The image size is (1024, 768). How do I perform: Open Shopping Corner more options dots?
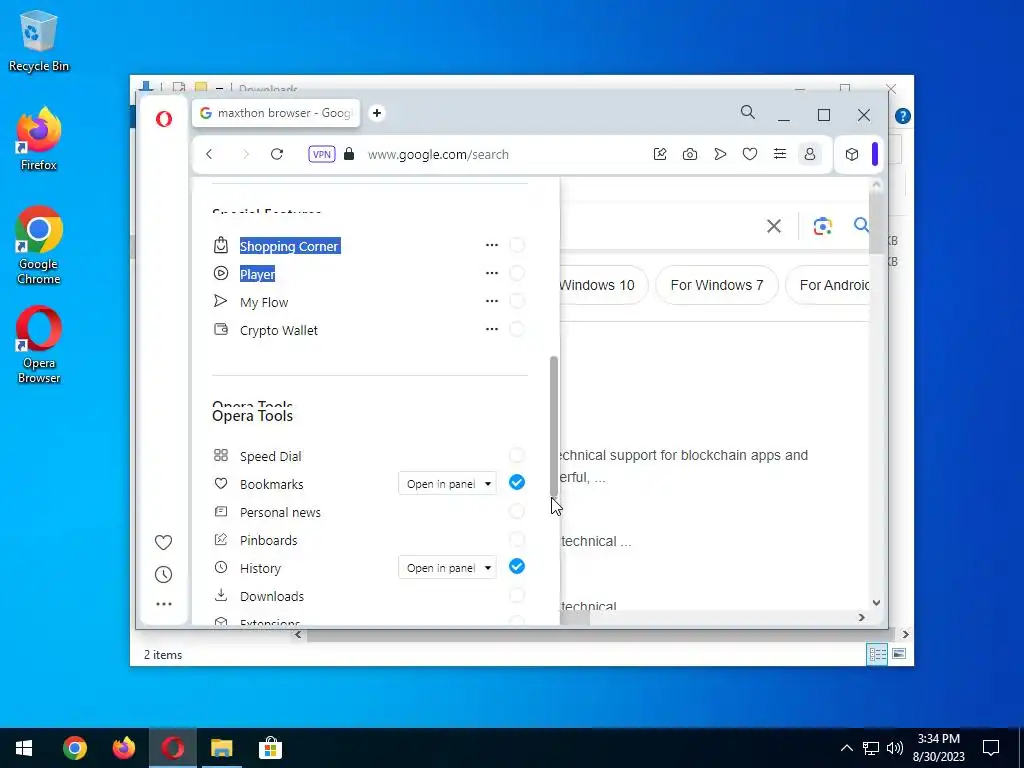[x=492, y=245]
